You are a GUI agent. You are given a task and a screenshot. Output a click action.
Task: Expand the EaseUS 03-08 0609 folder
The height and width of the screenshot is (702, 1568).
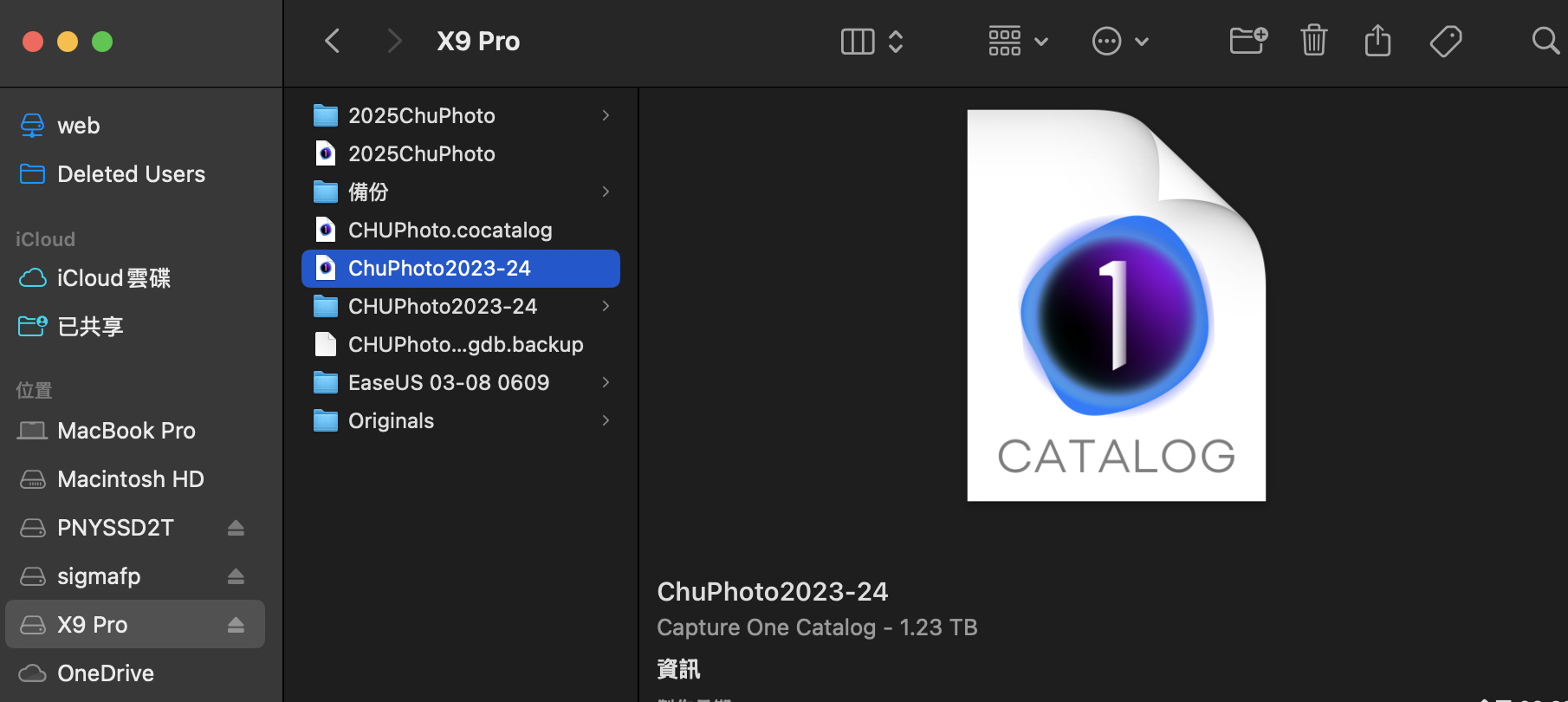pyautogui.click(x=606, y=382)
